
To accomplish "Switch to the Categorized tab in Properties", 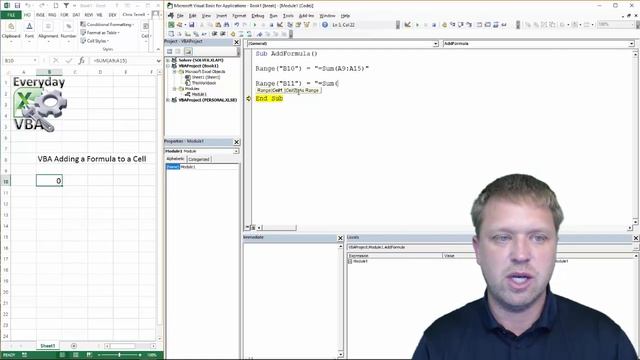I will 199,159.
